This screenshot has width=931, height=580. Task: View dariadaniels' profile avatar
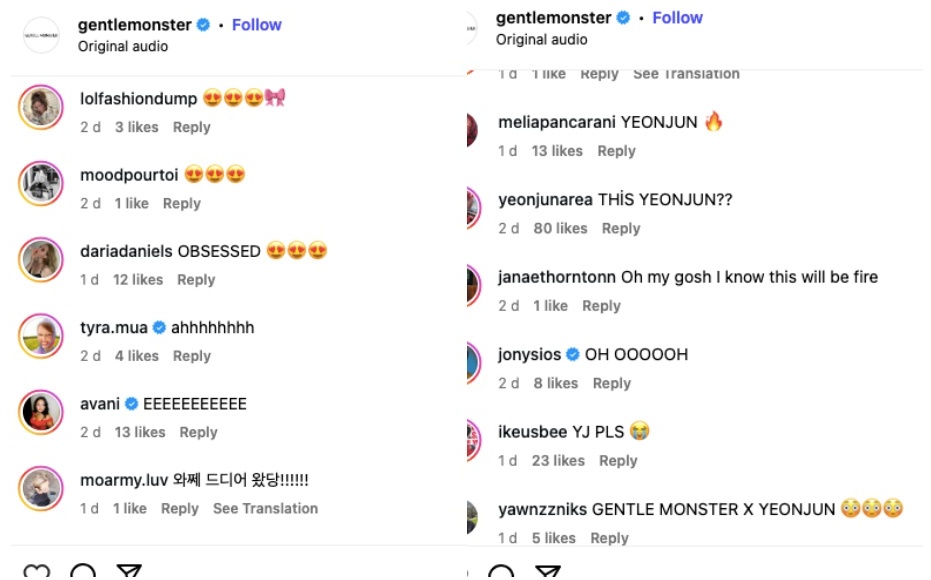41,260
